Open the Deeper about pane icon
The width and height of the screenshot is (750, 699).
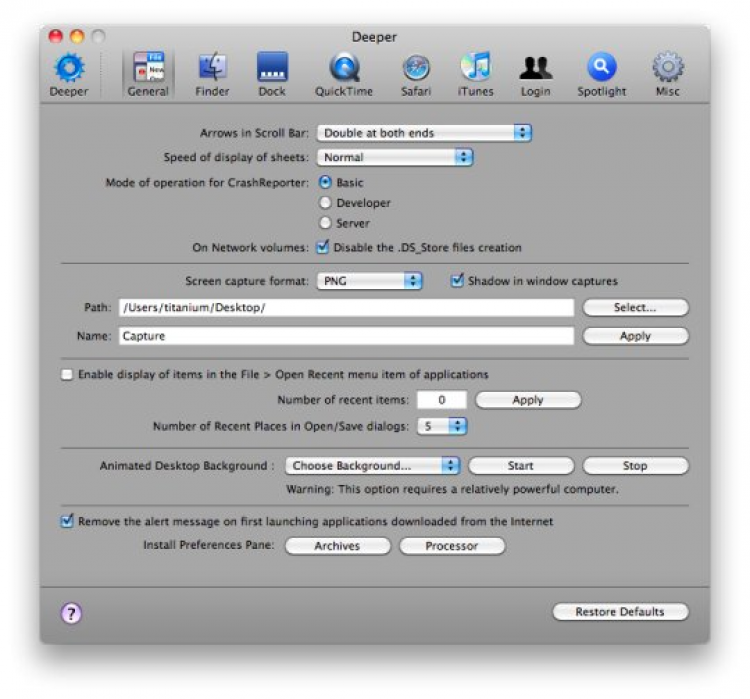pyautogui.click(x=69, y=74)
